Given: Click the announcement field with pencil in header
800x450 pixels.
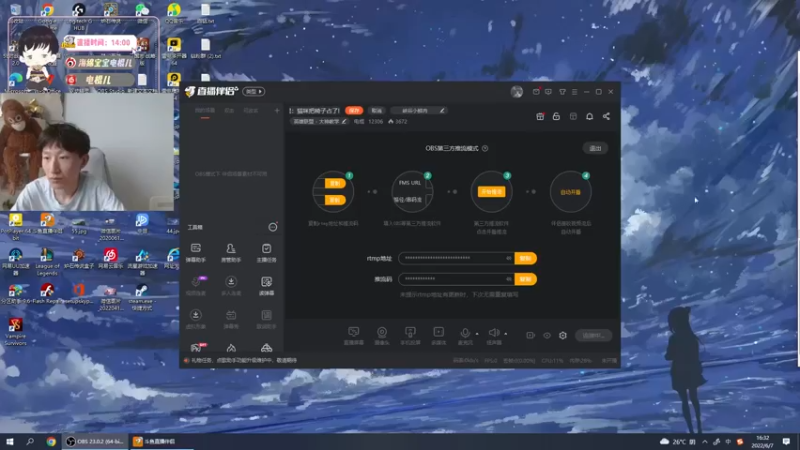Looking at the screenshot, I should click(x=419, y=111).
